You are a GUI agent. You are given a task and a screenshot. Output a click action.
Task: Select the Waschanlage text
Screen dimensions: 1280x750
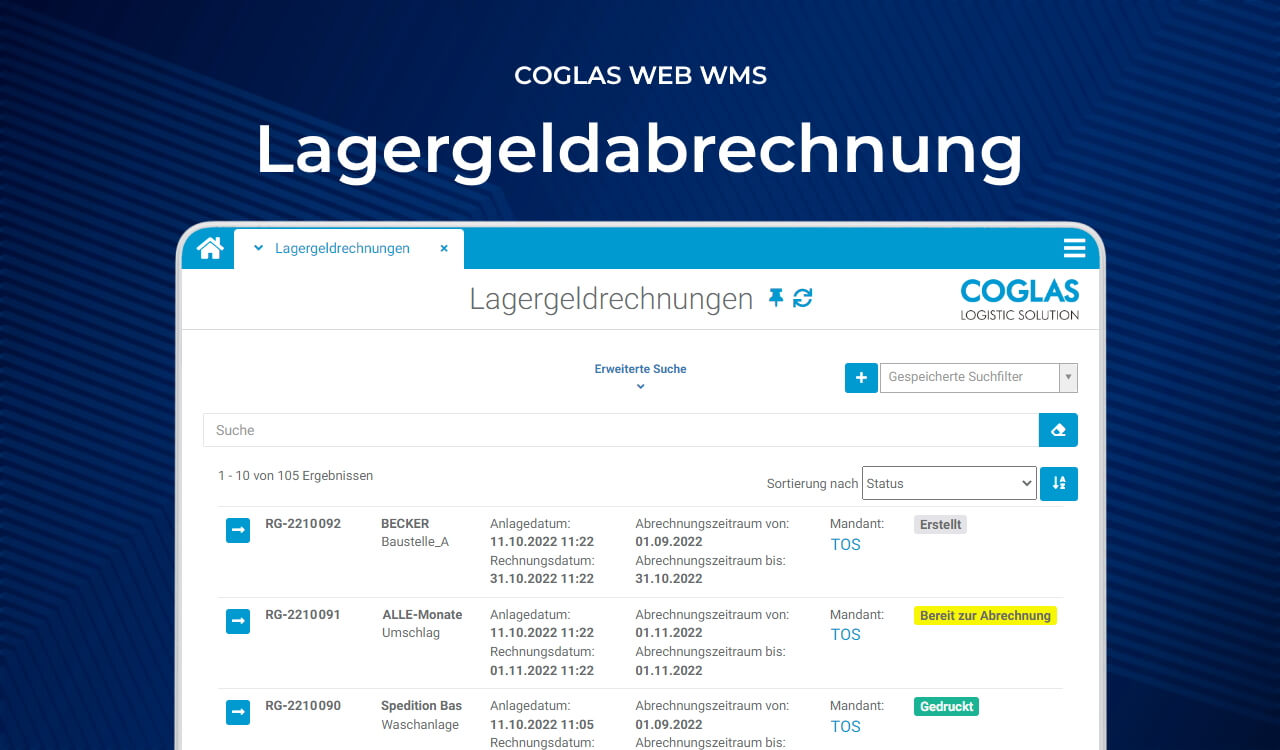click(420, 724)
